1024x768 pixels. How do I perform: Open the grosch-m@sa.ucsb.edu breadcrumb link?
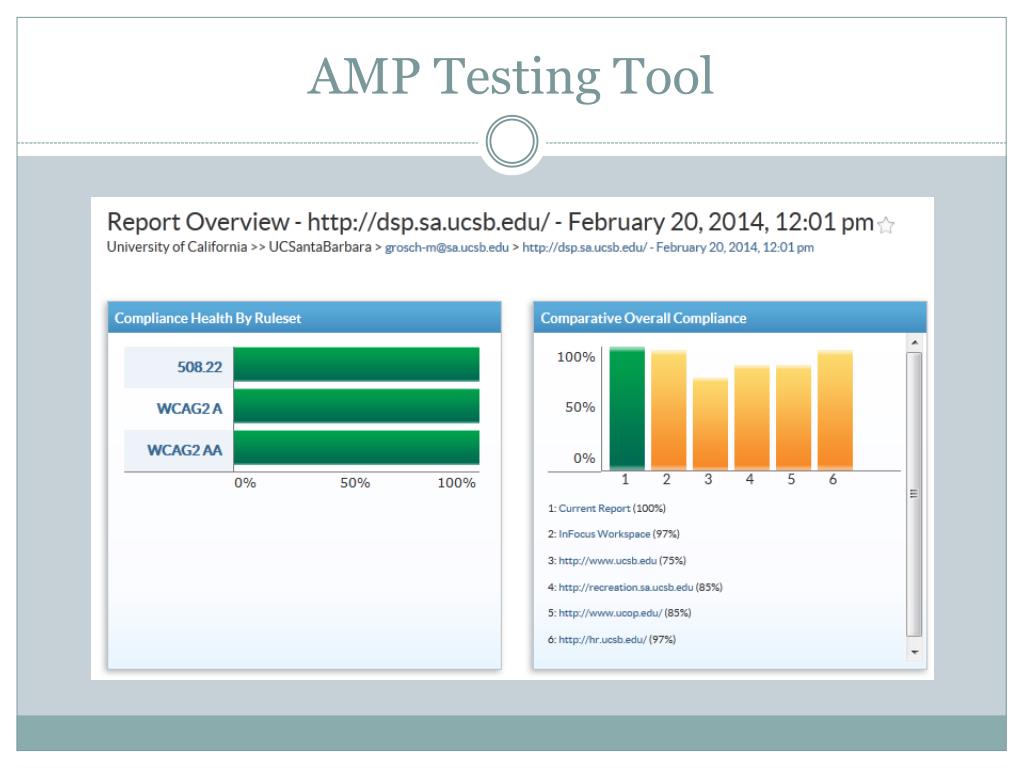447,248
